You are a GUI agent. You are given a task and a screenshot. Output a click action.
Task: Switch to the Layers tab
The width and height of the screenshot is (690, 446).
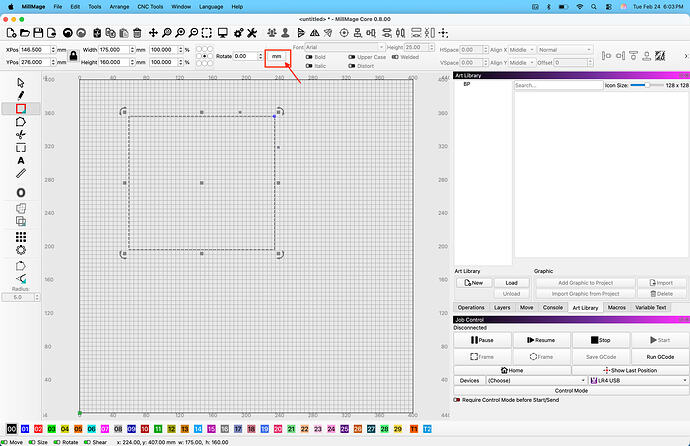[x=502, y=307]
